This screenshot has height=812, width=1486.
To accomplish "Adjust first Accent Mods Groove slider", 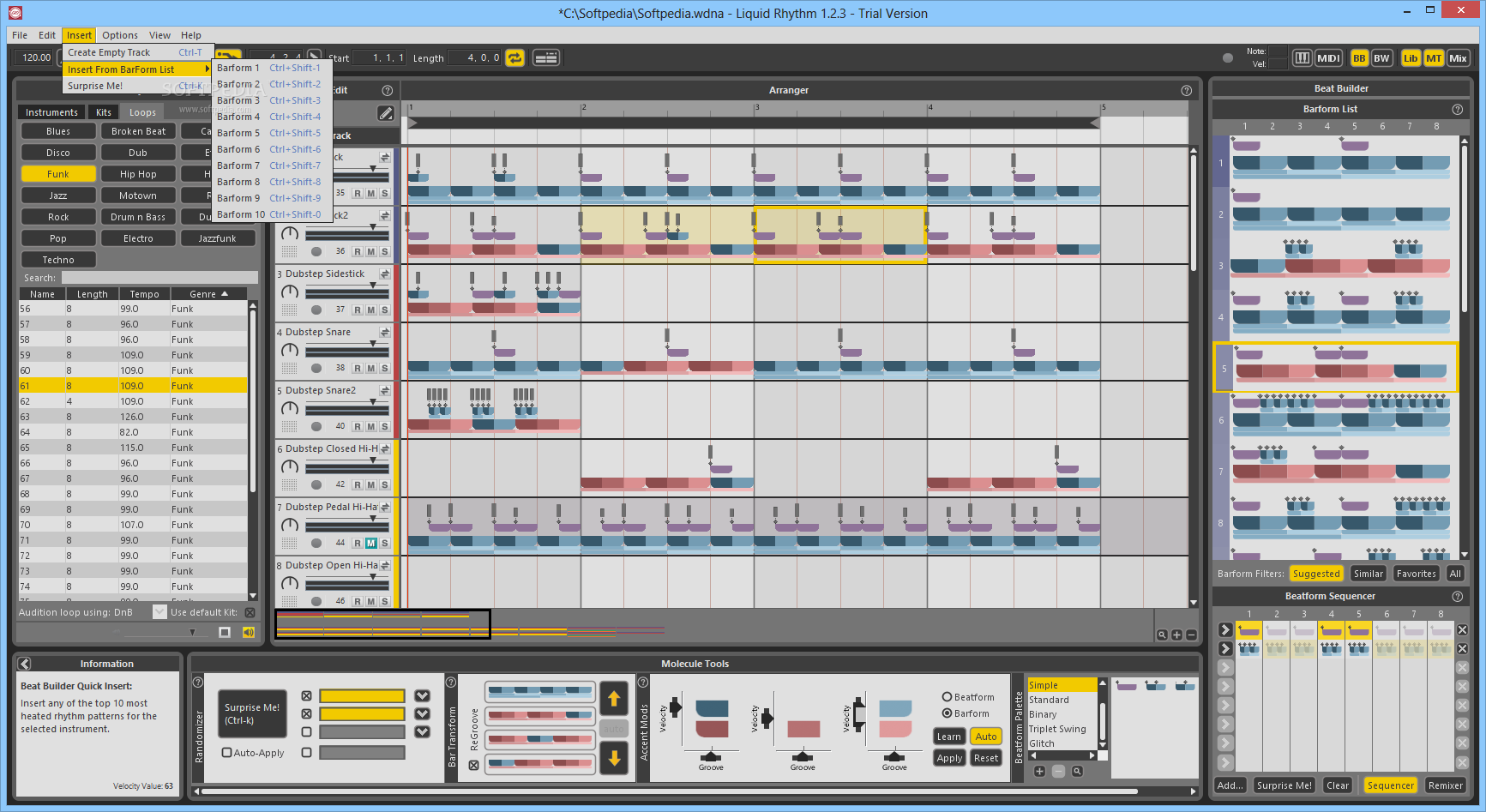I will point(711,757).
